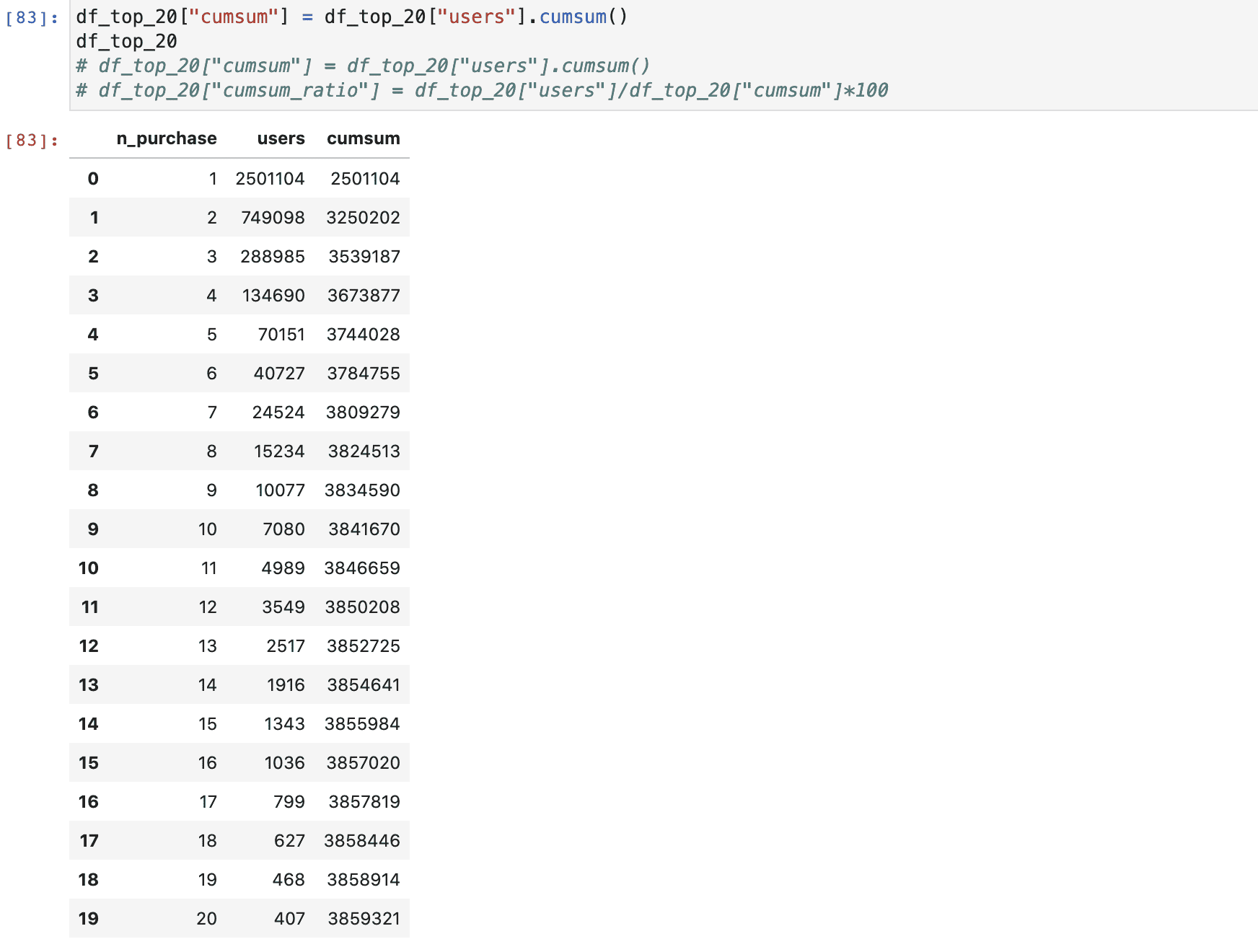Select the output prompt [83] beside the table
Viewport: 1258px width, 952px height.
click(x=32, y=140)
